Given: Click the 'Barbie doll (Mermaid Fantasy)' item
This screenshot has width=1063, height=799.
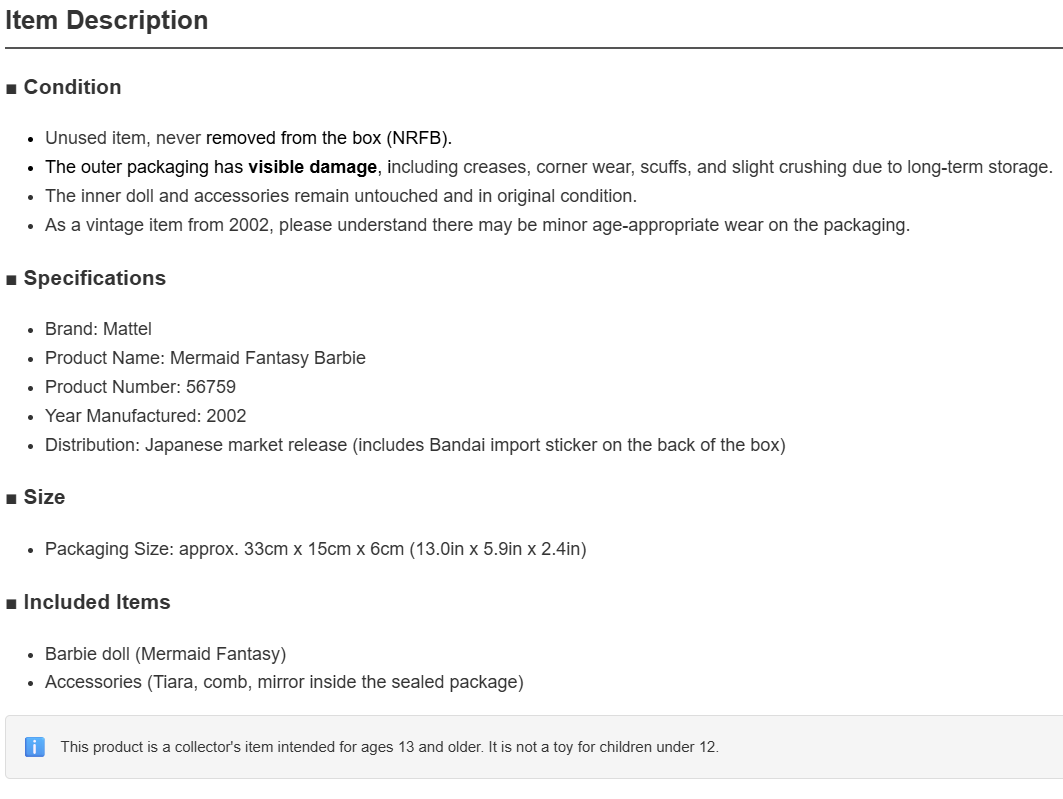Looking at the screenshot, I should (165, 654).
